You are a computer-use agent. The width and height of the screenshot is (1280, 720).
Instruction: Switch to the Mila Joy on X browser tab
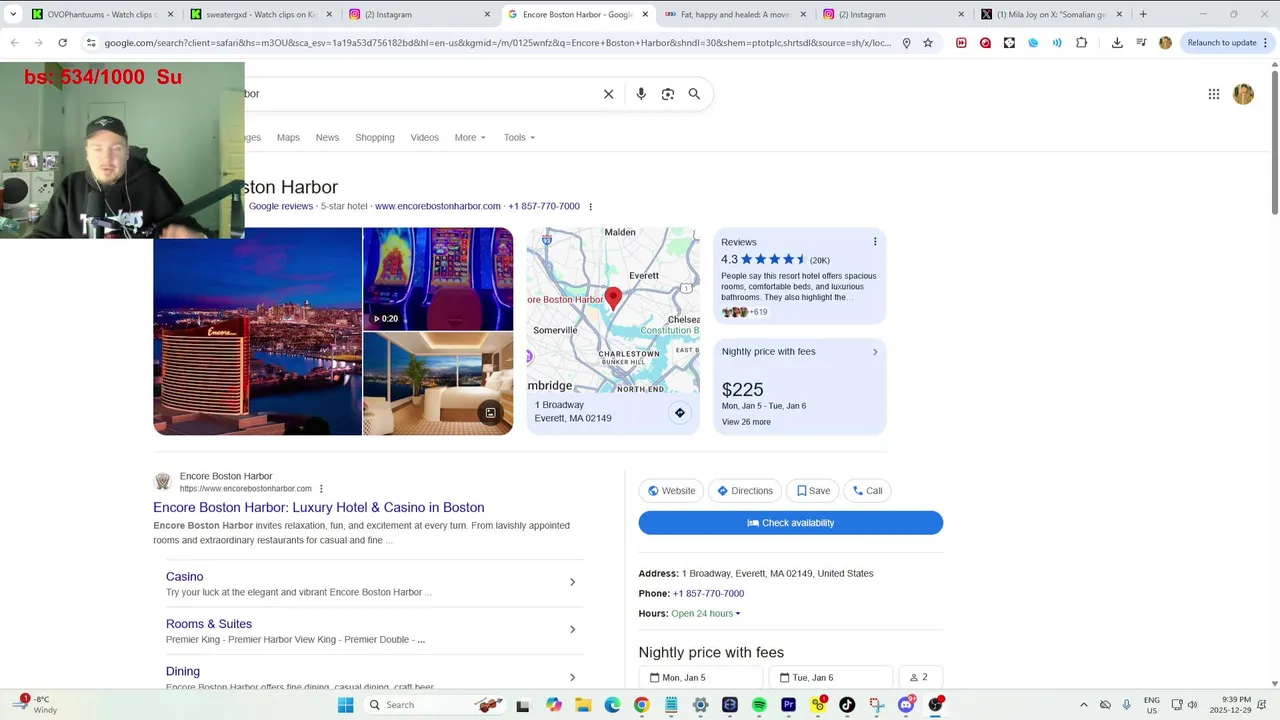click(x=1050, y=14)
